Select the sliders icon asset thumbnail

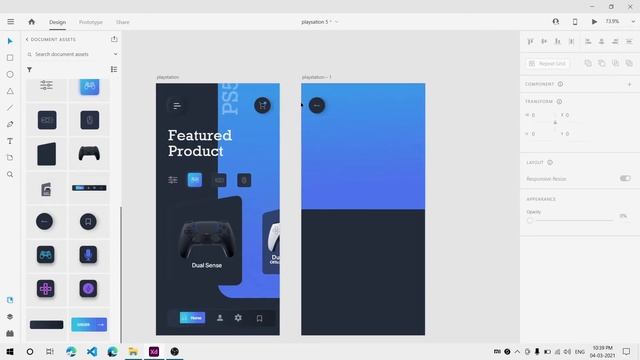click(46, 85)
